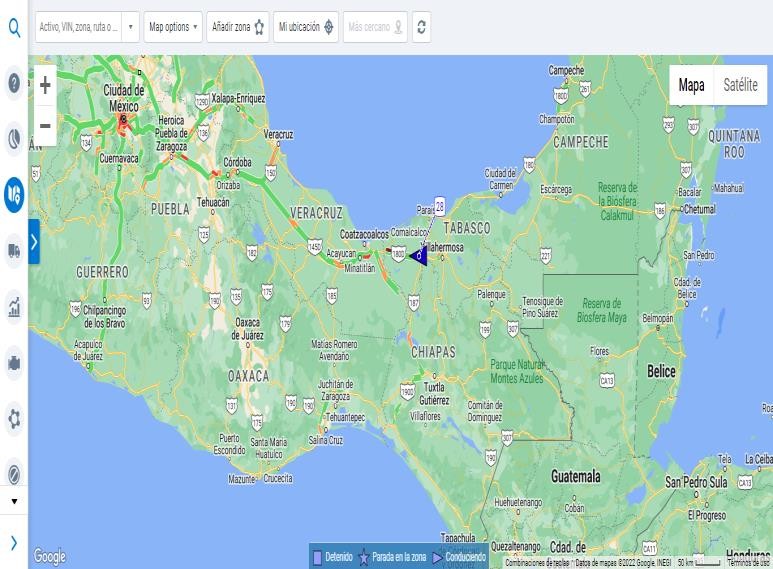Open the engine diagnostics icon in sidebar
Image resolution: width=773 pixels, height=569 pixels.
pyautogui.click(x=14, y=362)
